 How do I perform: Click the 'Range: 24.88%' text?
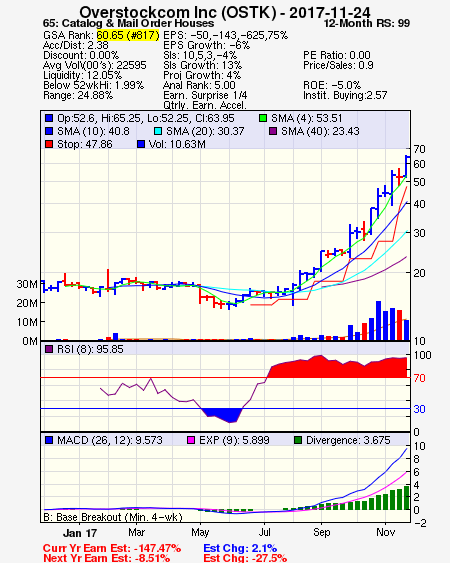pos(78,96)
